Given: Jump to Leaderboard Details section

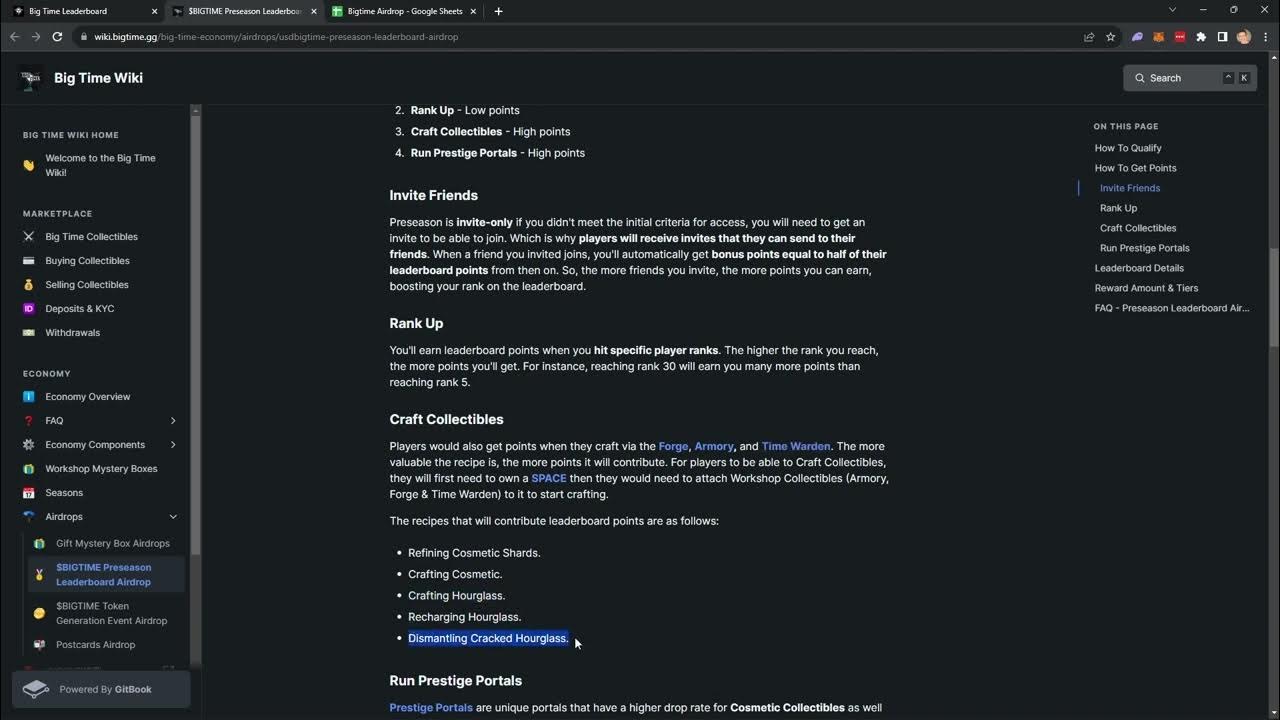Looking at the screenshot, I should pyautogui.click(x=1139, y=268).
